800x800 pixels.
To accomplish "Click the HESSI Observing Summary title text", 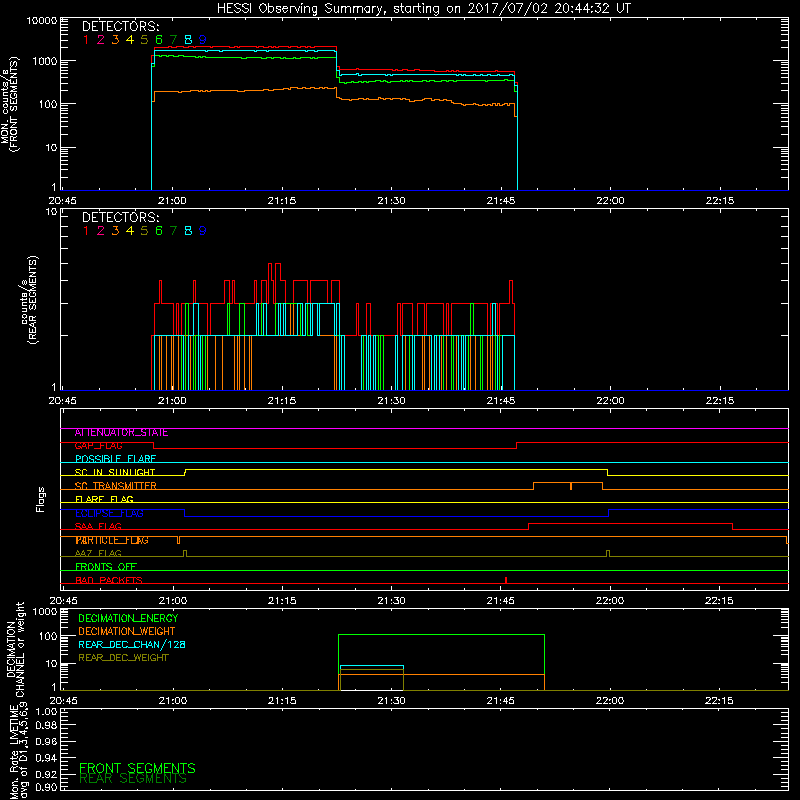I will point(423,8).
